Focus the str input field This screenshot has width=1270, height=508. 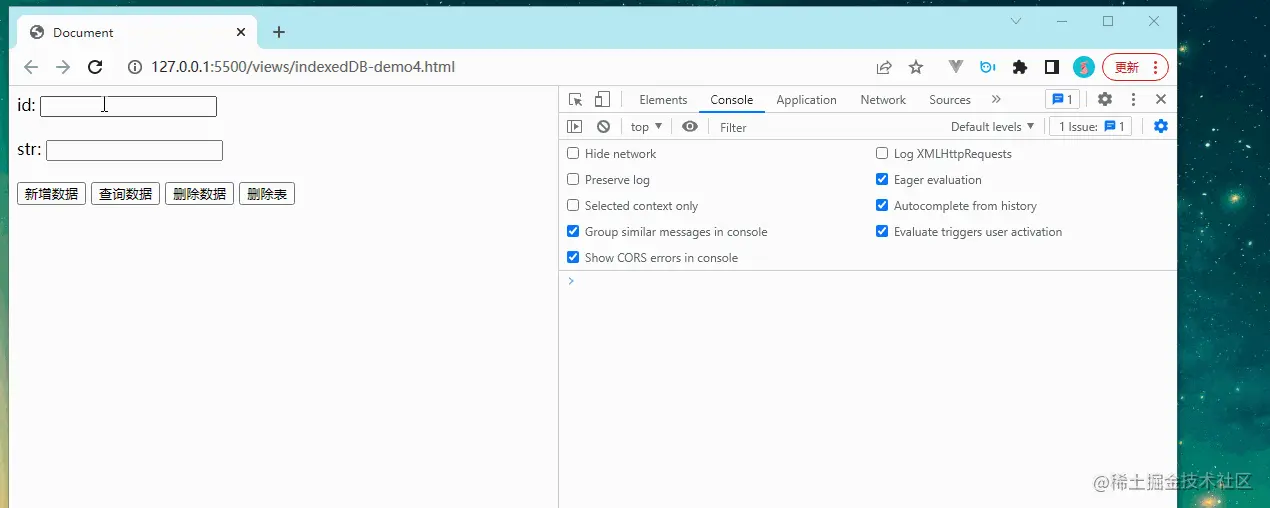coord(134,150)
